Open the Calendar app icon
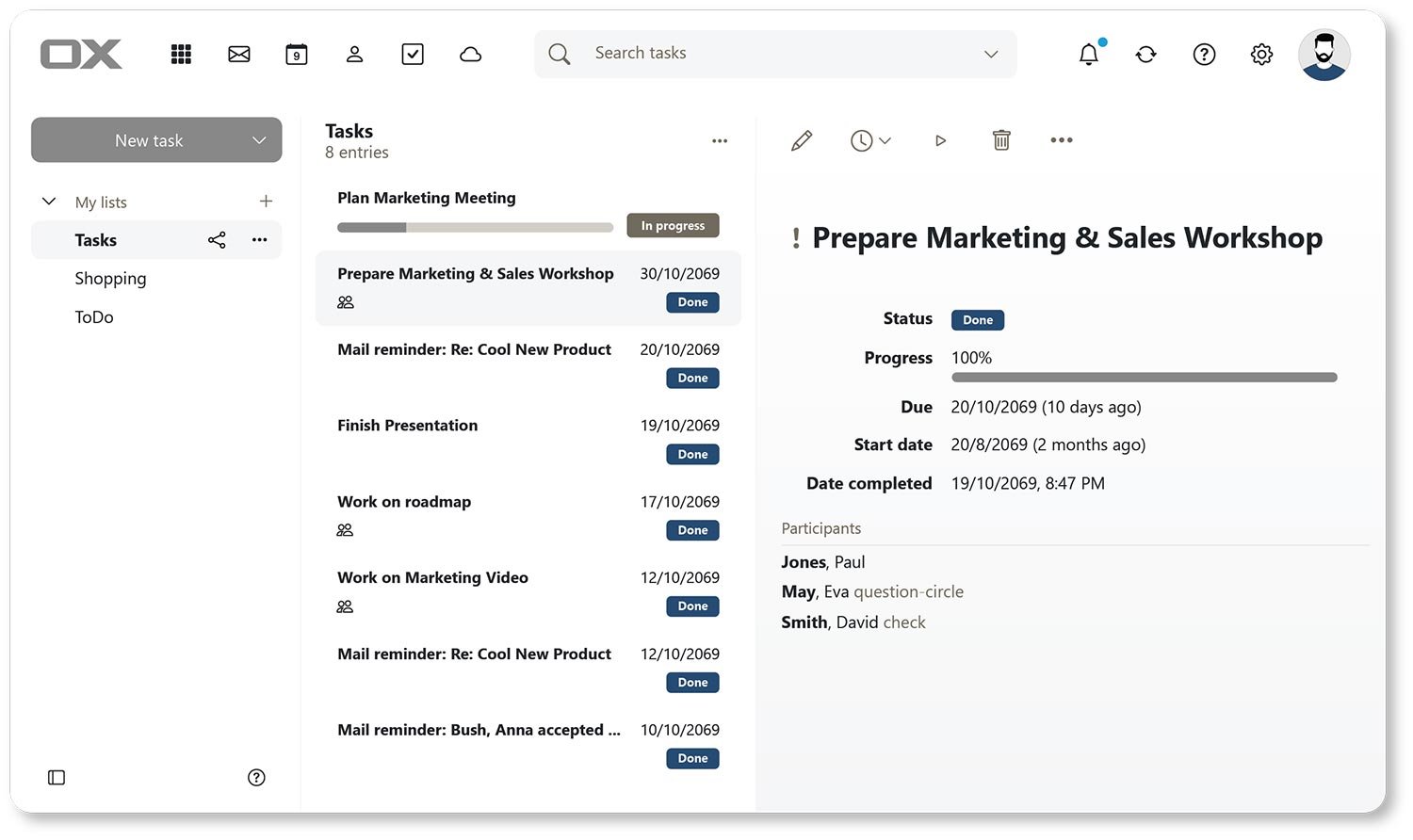1413x840 pixels. point(296,54)
